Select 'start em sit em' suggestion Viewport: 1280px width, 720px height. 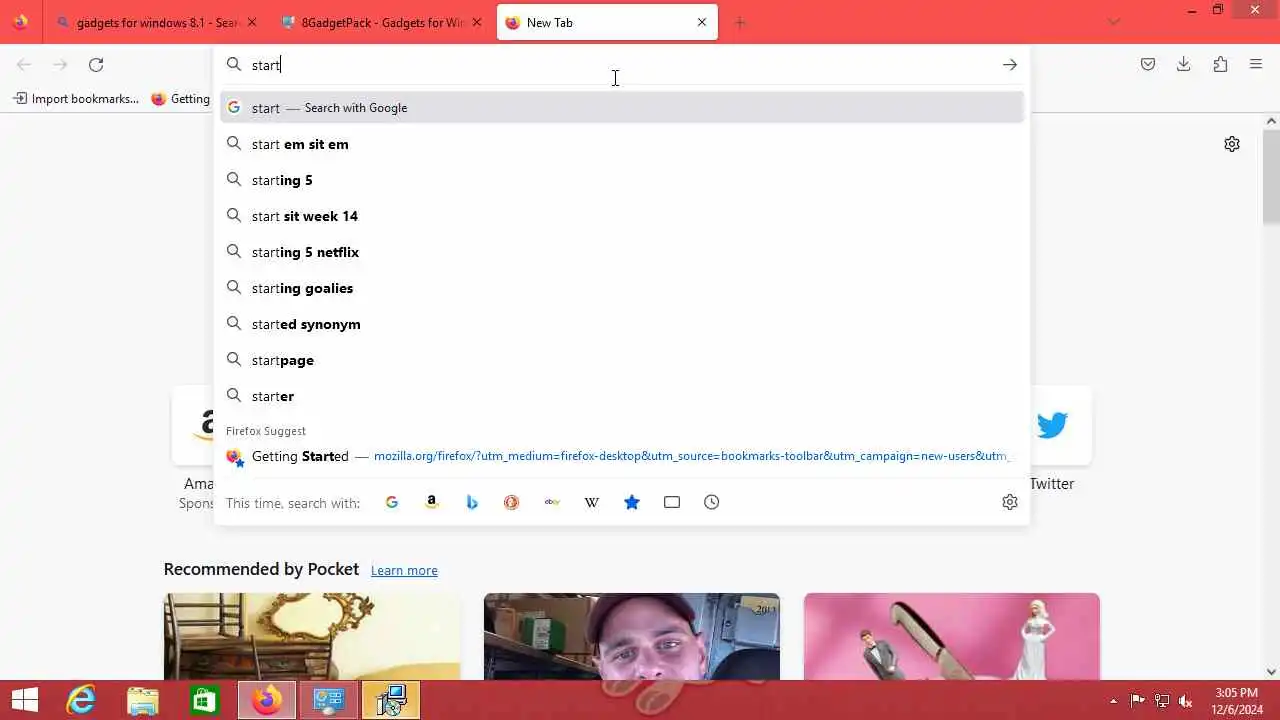click(x=622, y=144)
